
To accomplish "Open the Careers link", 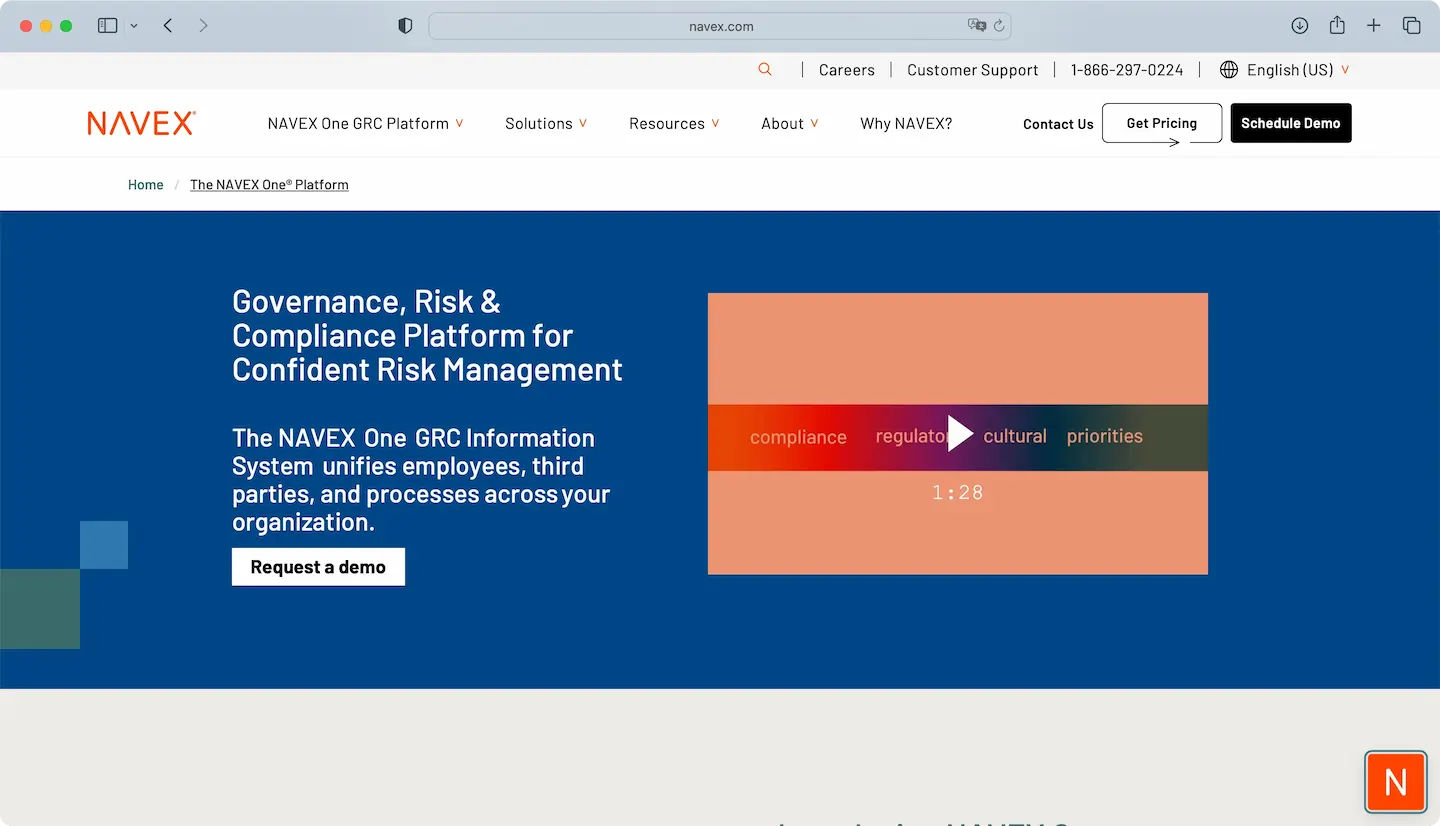I will click(x=847, y=70).
